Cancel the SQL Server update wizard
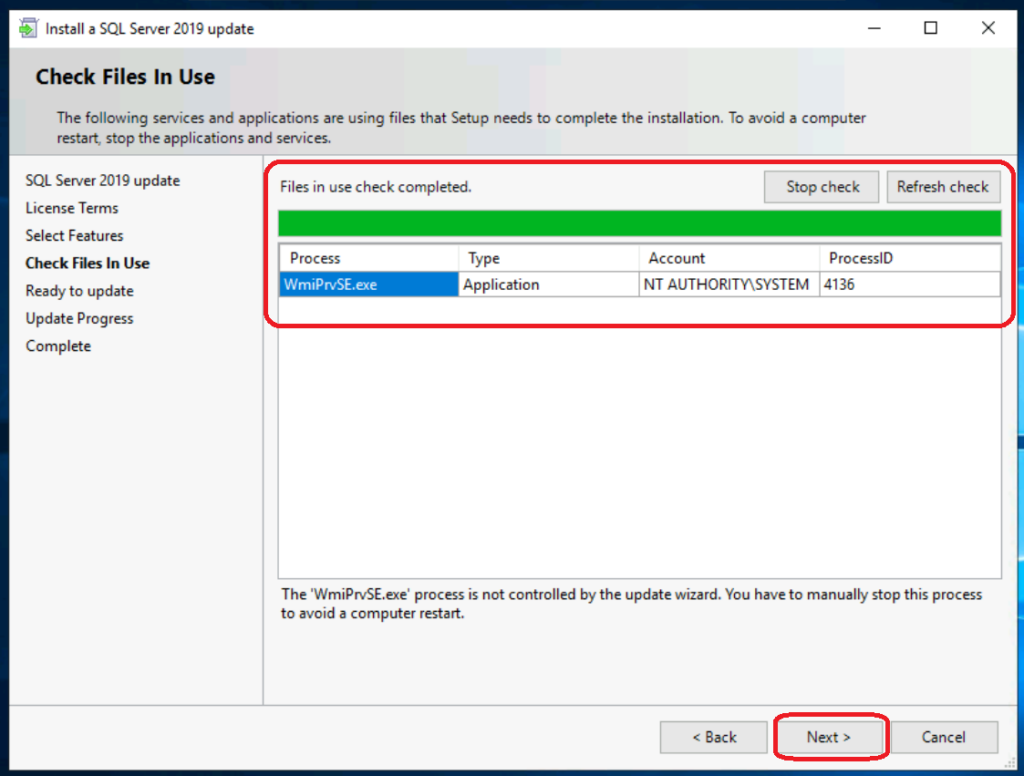 pyautogui.click(x=944, y=737)
